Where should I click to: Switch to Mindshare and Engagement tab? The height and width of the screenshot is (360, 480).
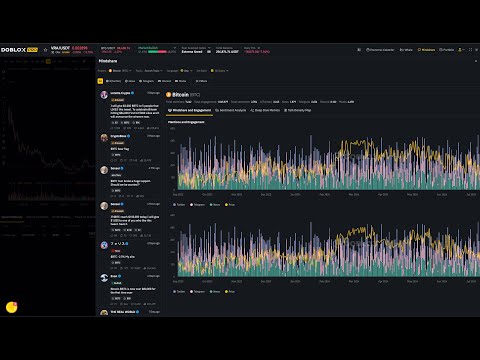coord(189,110)
